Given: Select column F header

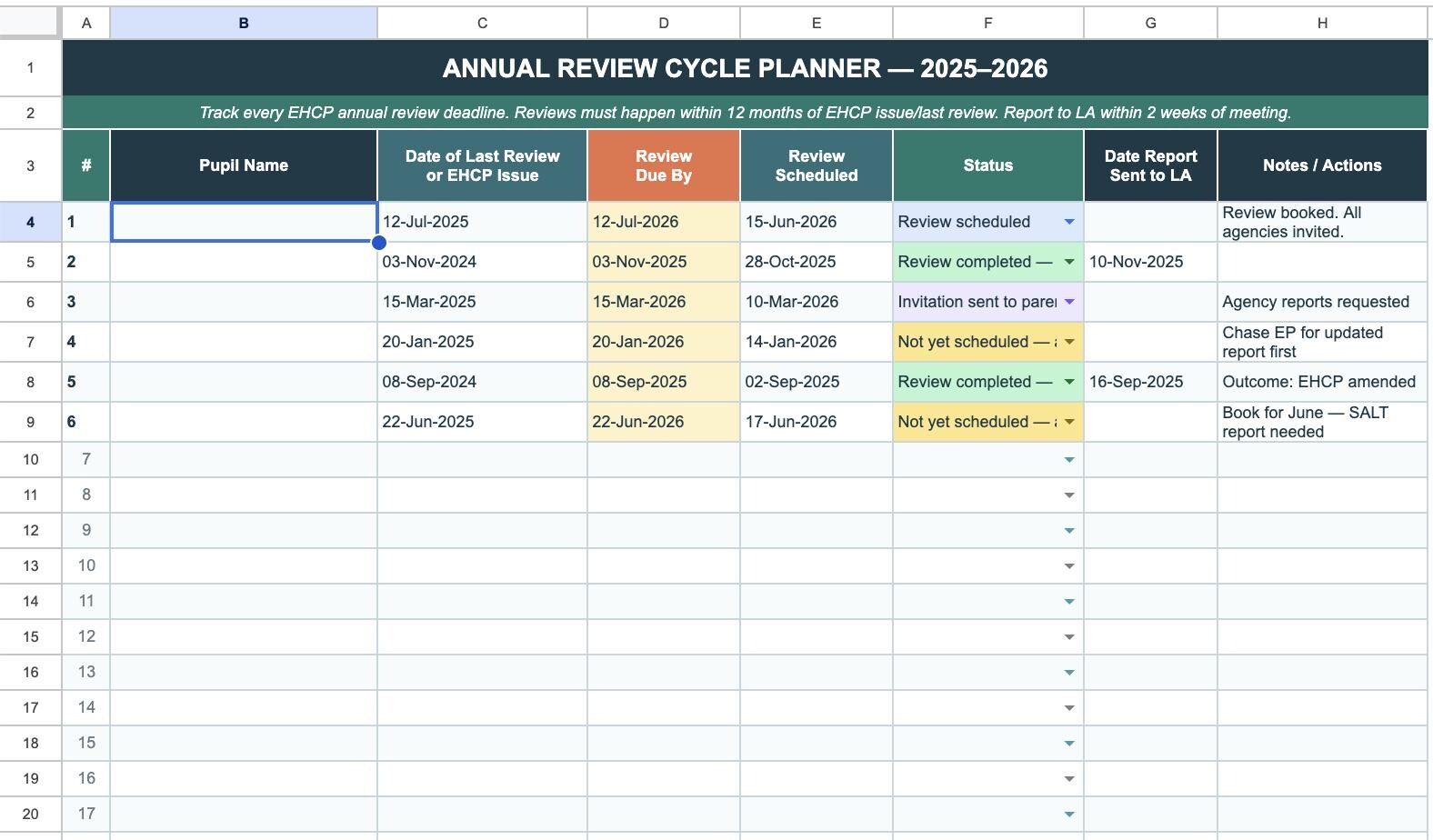Looking at the screenshot, I should 988,23.
